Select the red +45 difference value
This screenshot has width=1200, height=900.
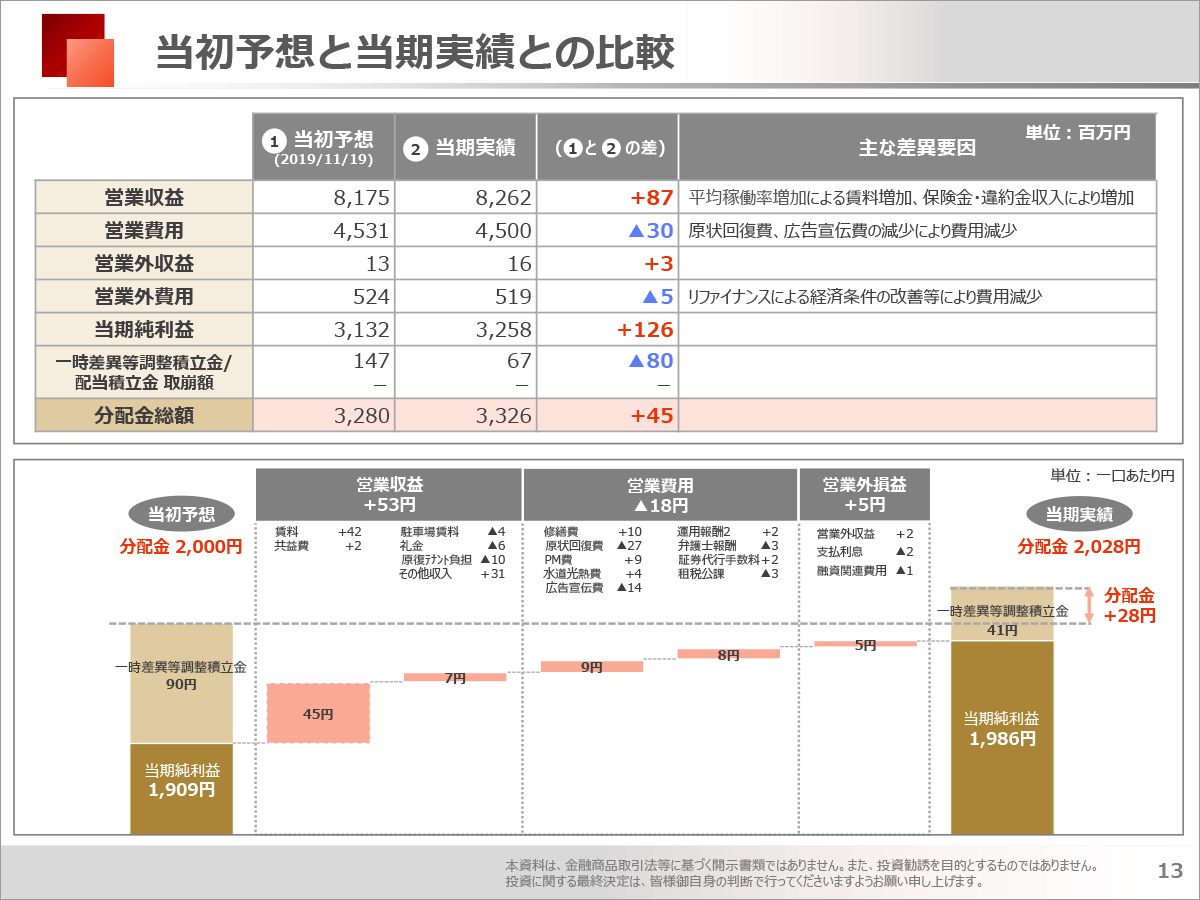click(x=652, y=415)
